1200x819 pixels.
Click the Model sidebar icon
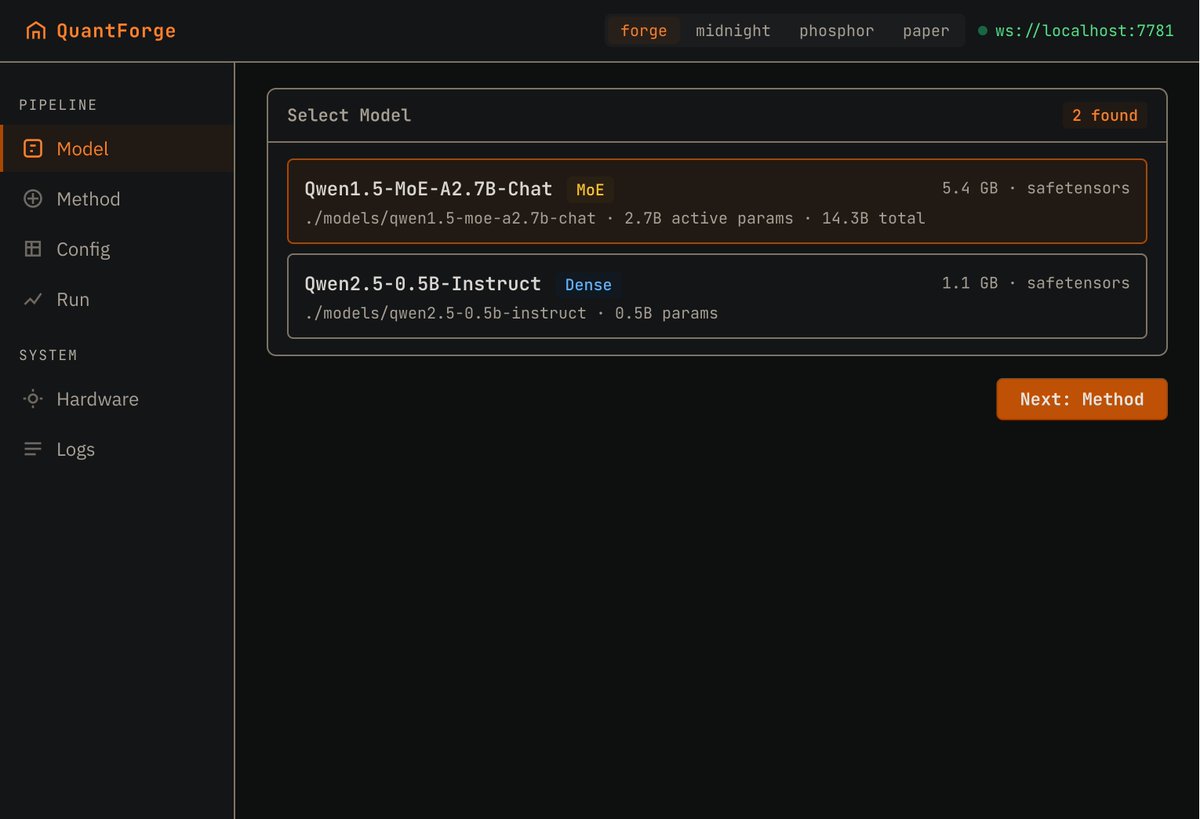pos(33,149)
